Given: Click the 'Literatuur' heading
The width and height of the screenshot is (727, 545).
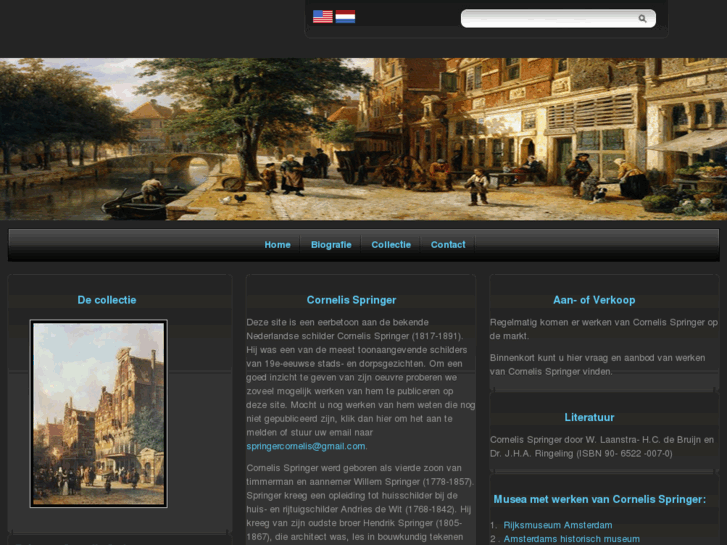Looking at the screenshot, I should (589, 417).
